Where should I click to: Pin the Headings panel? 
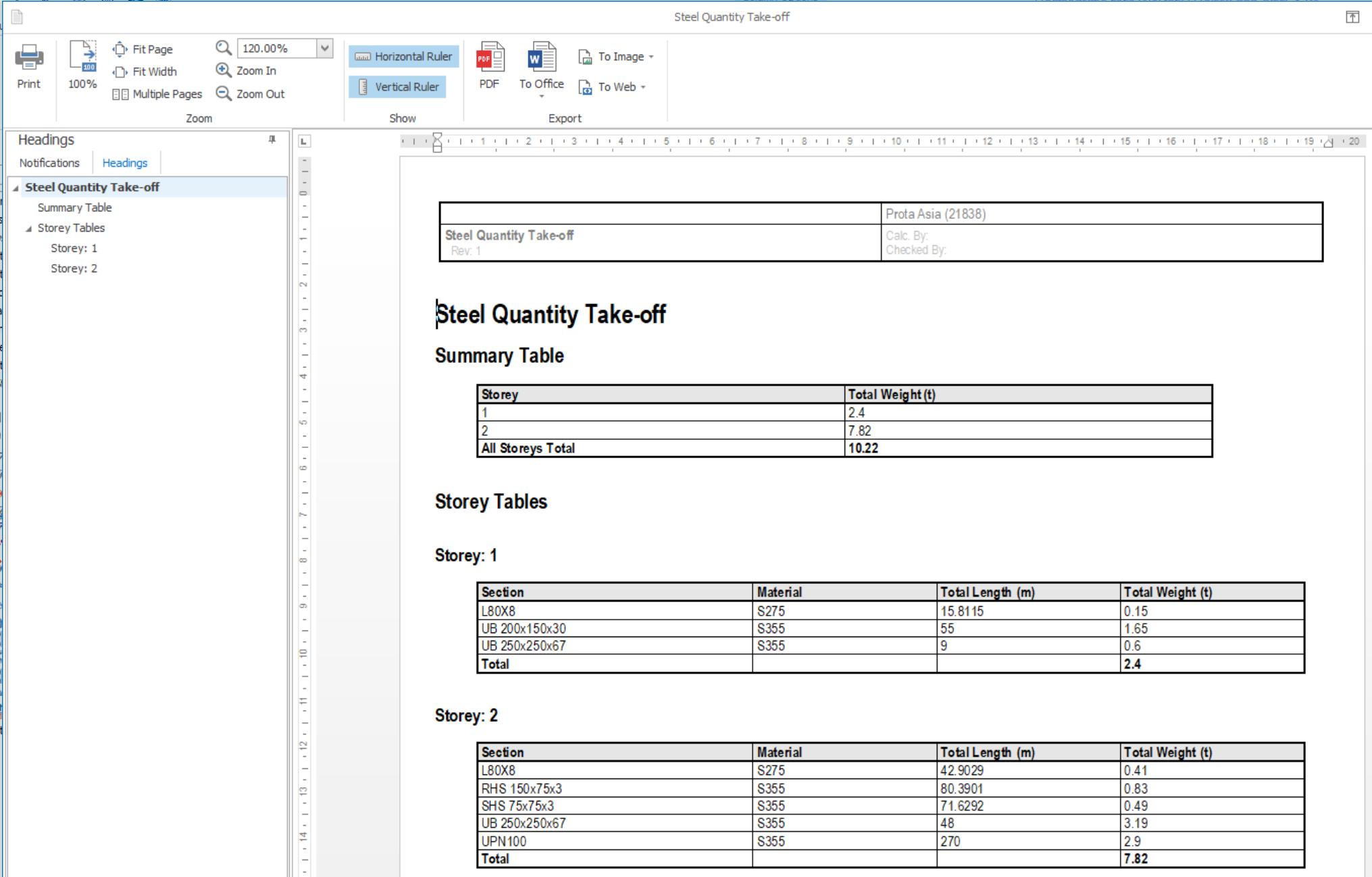[272, 139]
